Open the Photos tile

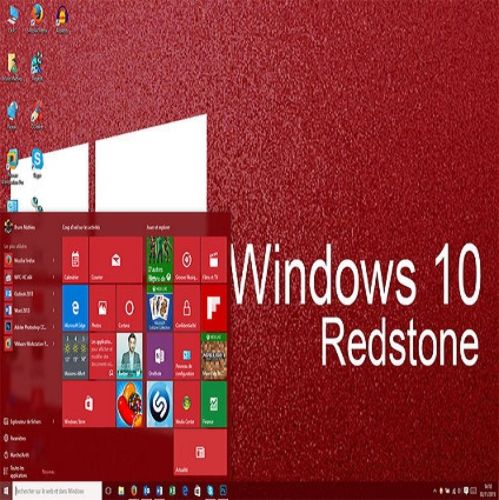102,308
